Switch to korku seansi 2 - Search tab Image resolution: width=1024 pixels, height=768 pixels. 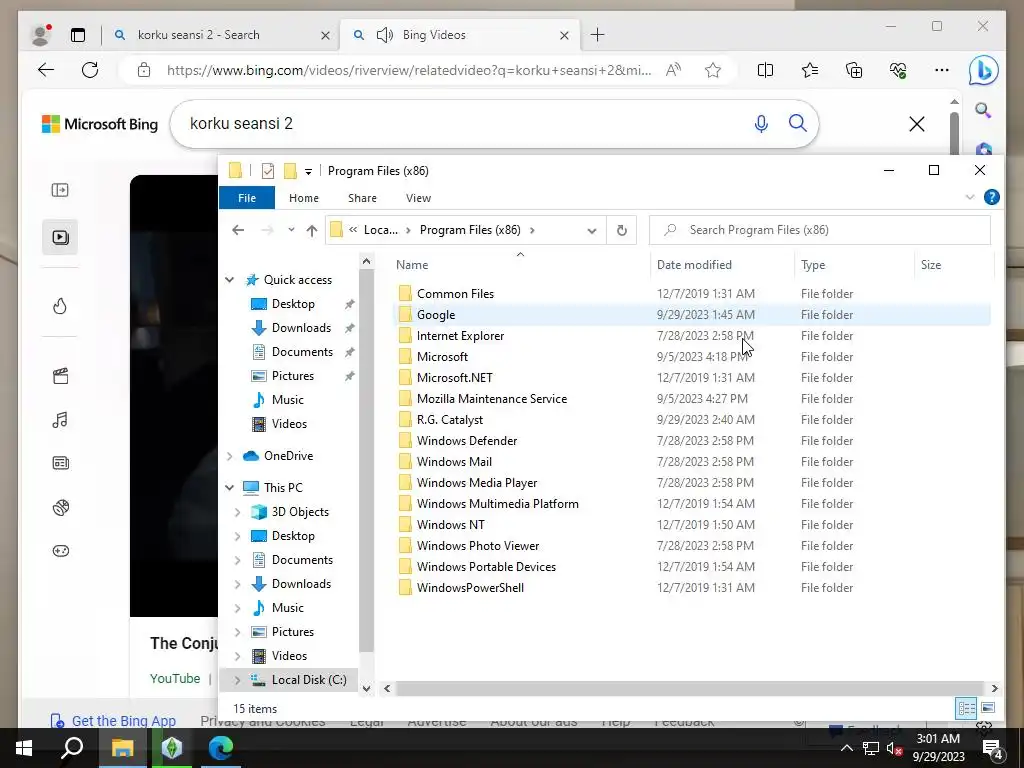point(199,35)
